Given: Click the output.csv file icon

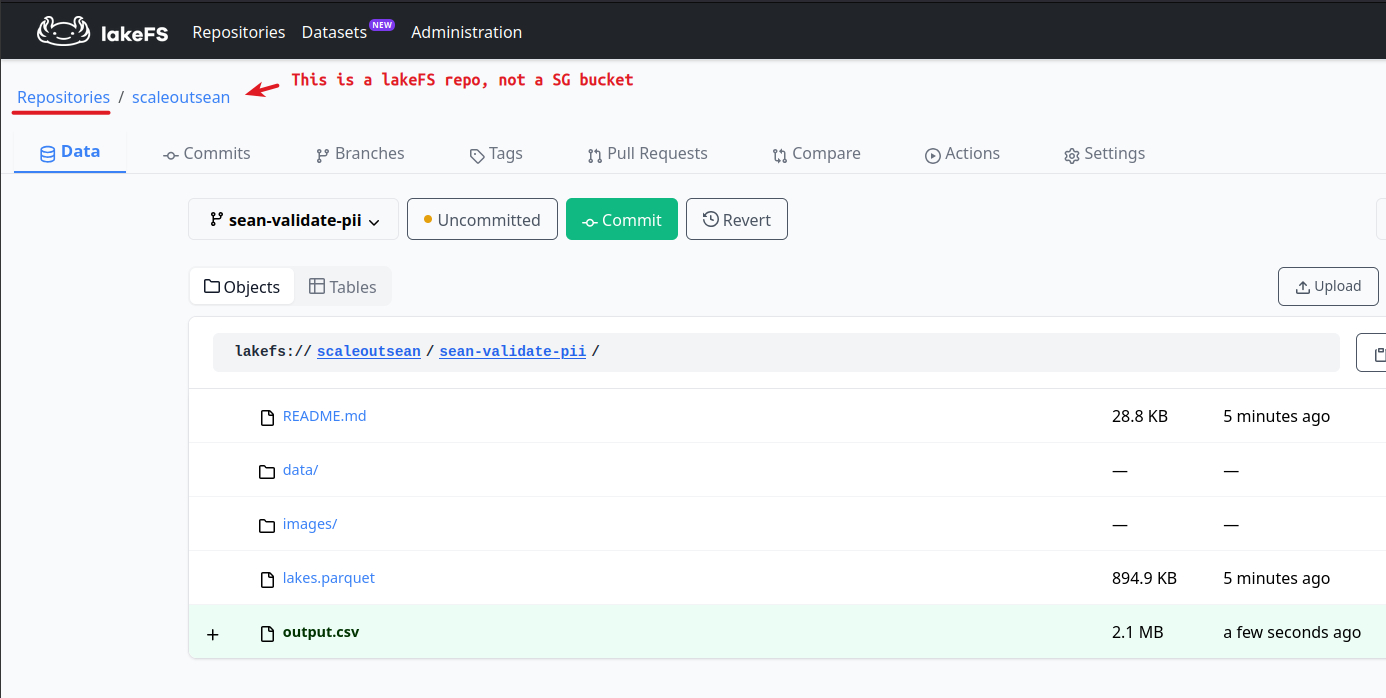Looking at the screenshot, I should (267, 633).
